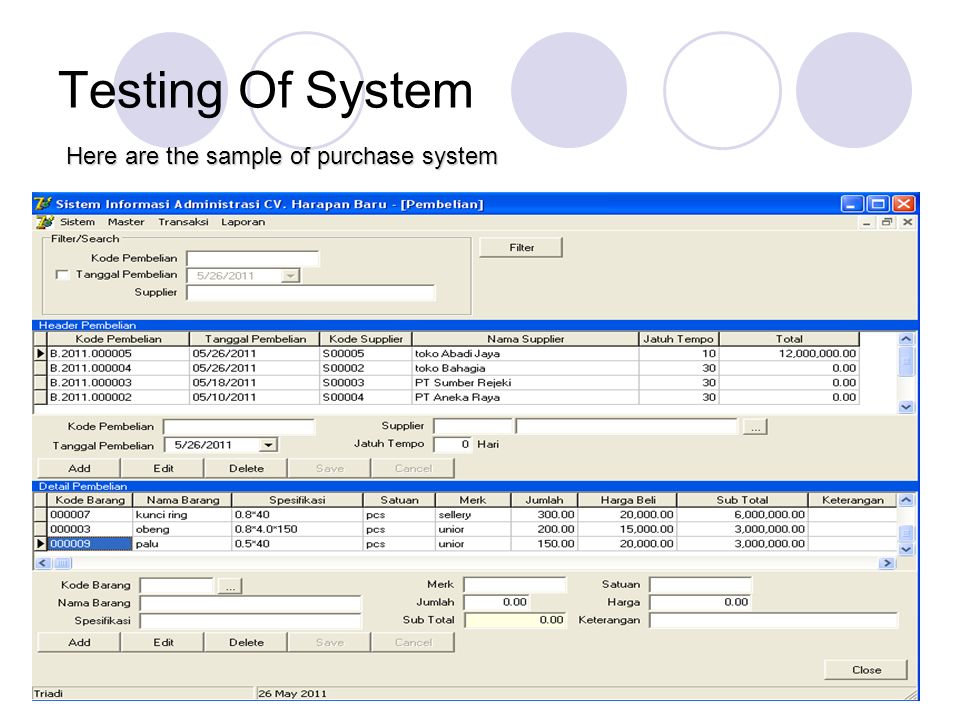960x720 pixels.
Task: Open the Tanggal Pembelian entry date dropdown
Action: pos(268,445)
